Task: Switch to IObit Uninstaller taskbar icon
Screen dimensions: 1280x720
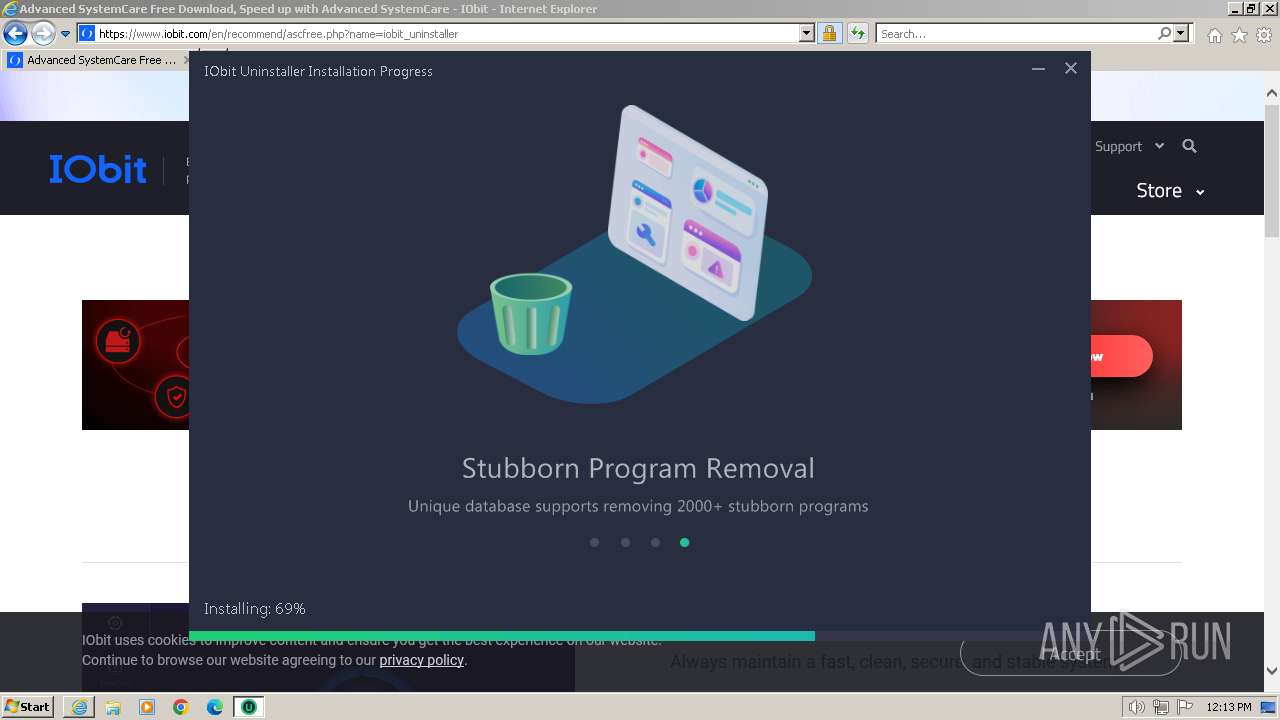Action: coord(249,707)
